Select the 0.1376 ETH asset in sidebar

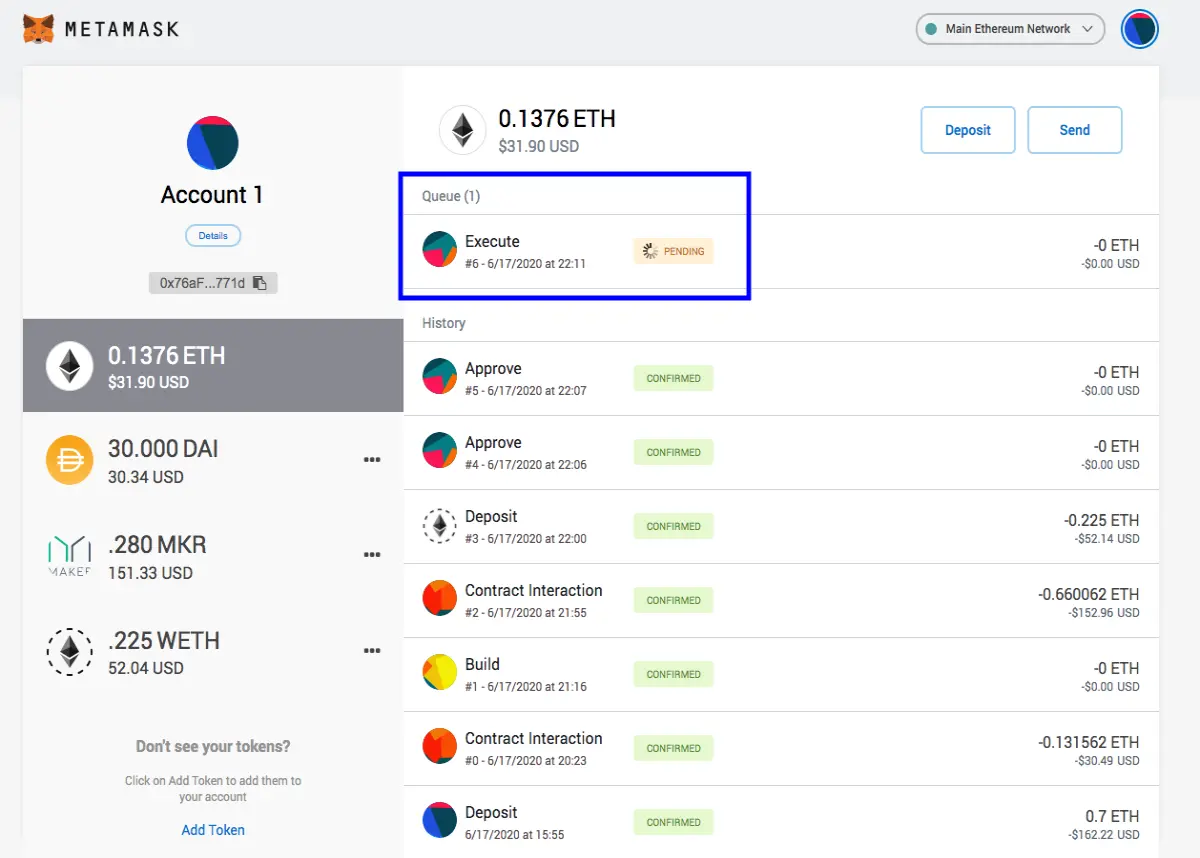tap(213, 366)
